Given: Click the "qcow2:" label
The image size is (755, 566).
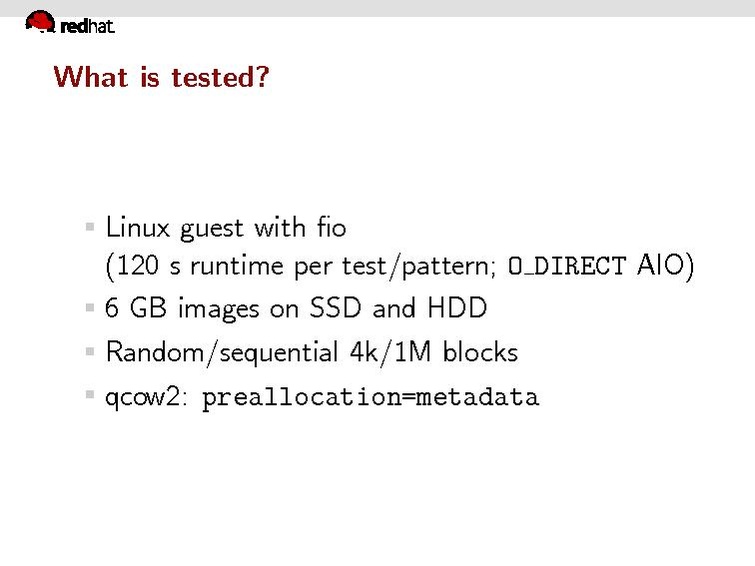Looking at the screenshot, I should (147, 397).
